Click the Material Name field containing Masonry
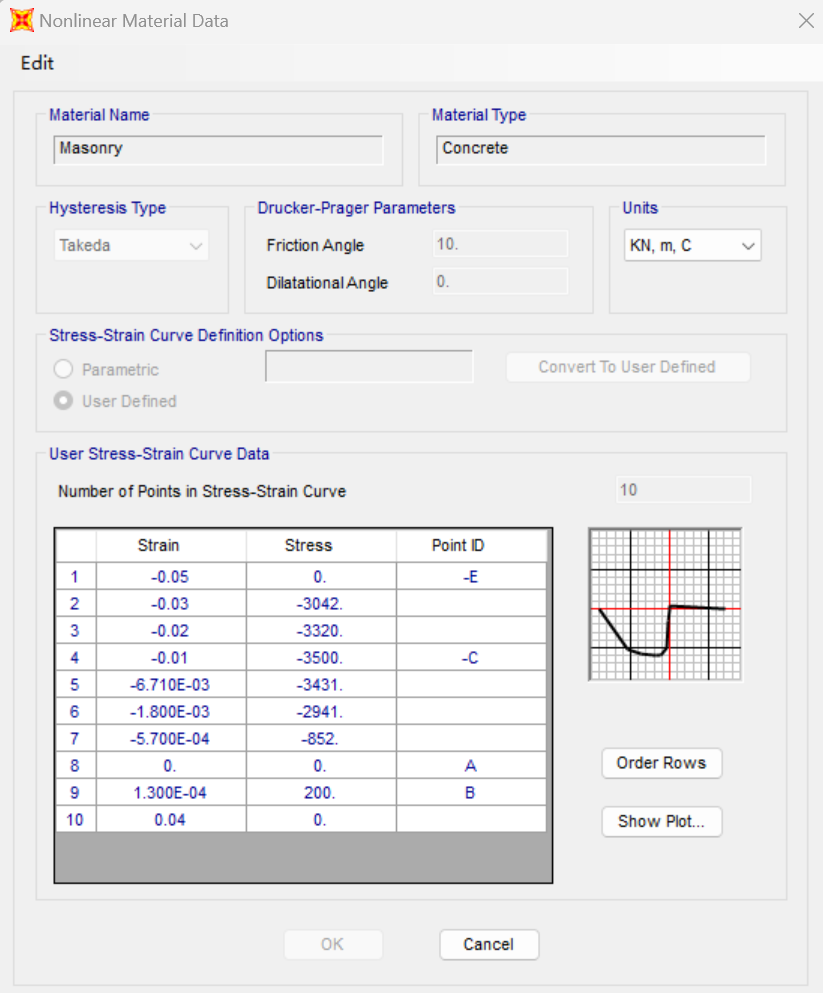The height and width of the screenshot is (993, 823). [x=219, y=149]
